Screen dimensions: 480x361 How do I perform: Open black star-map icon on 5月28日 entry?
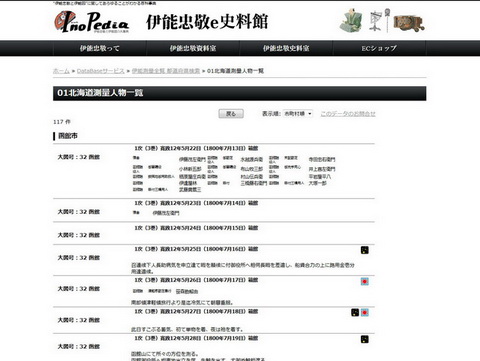(x=365, y=339)
